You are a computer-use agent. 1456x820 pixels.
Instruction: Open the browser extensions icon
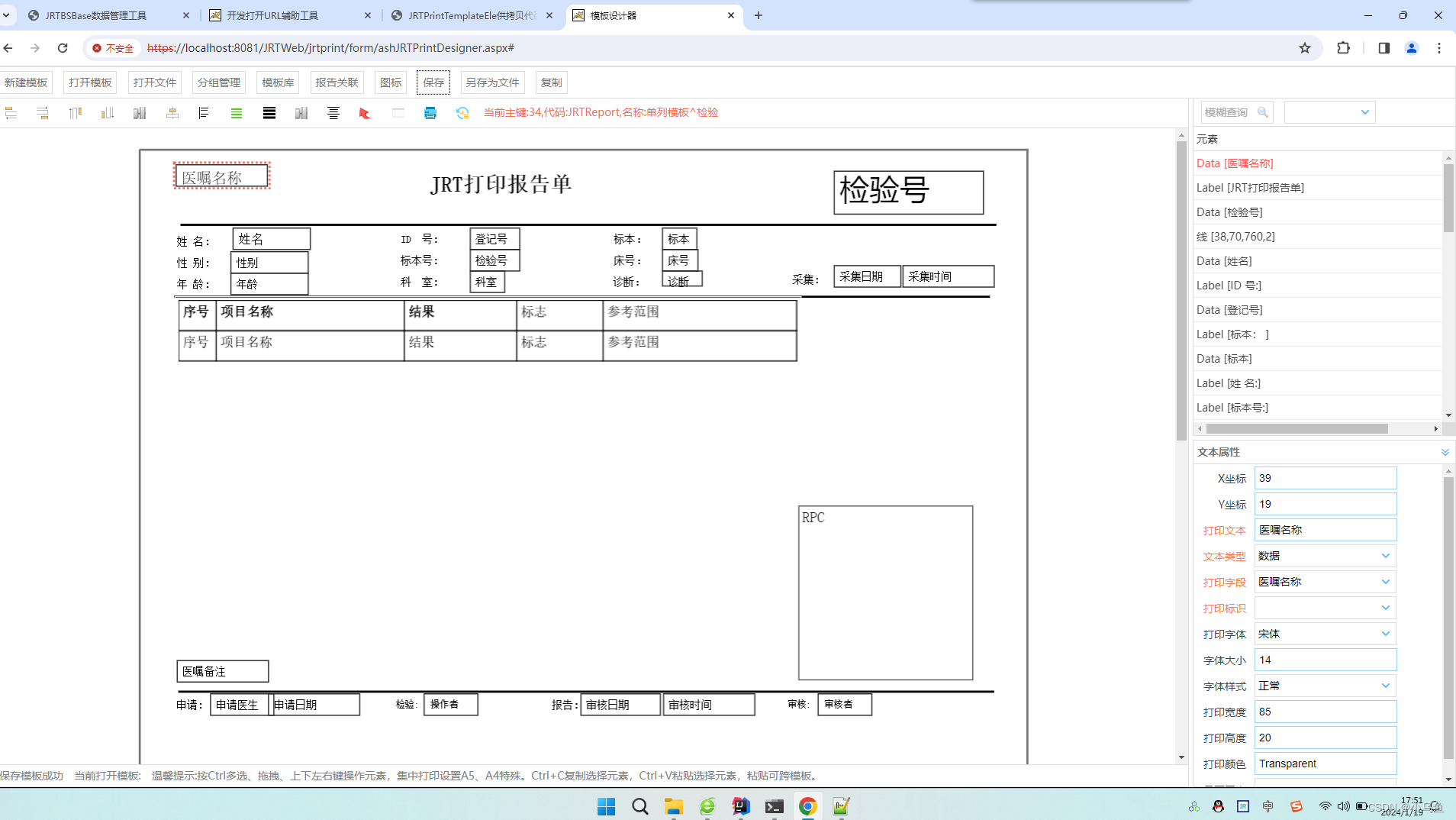click(x=1344, y=48)
